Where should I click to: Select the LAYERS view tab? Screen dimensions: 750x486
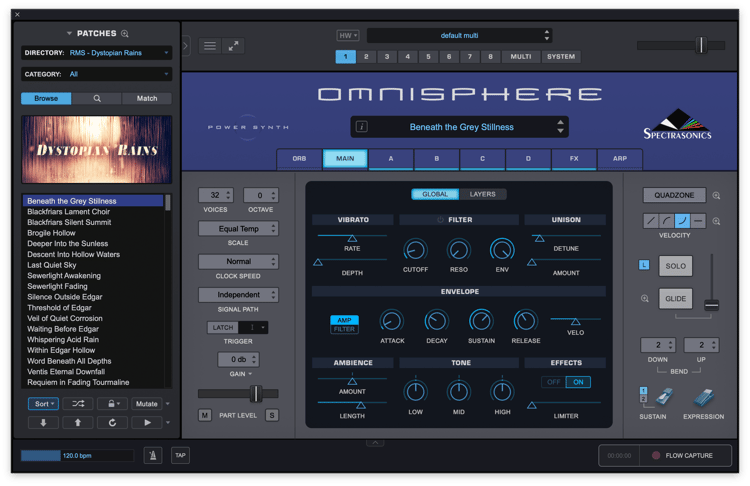[483, 194]
